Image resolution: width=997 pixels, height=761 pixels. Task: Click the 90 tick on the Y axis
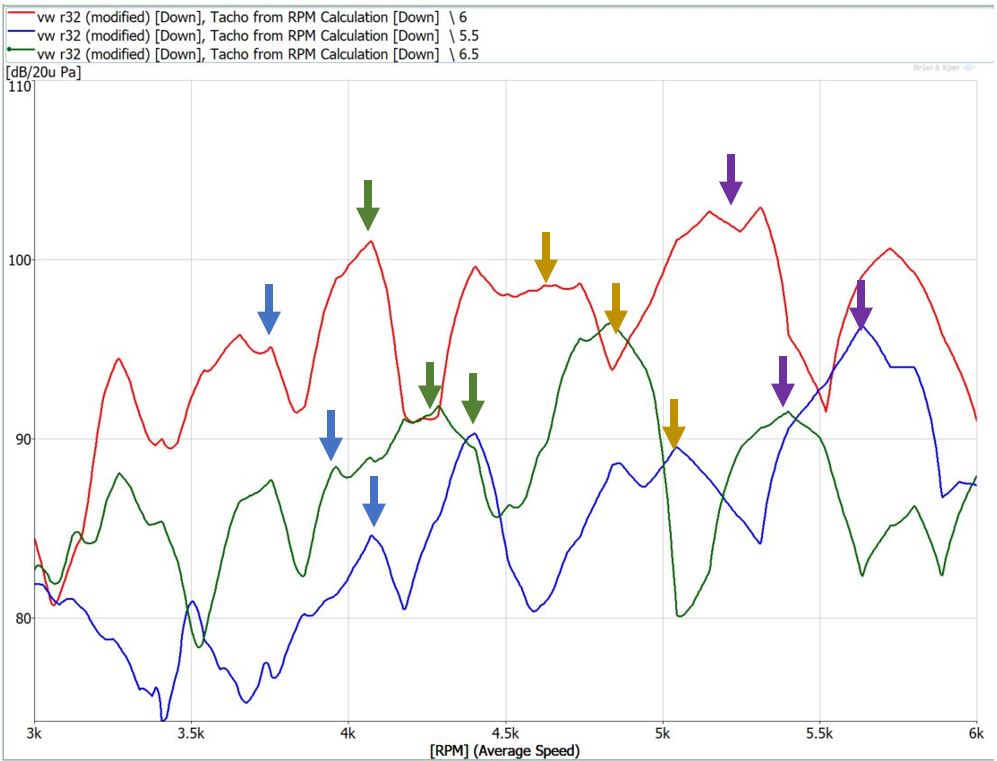23,439
